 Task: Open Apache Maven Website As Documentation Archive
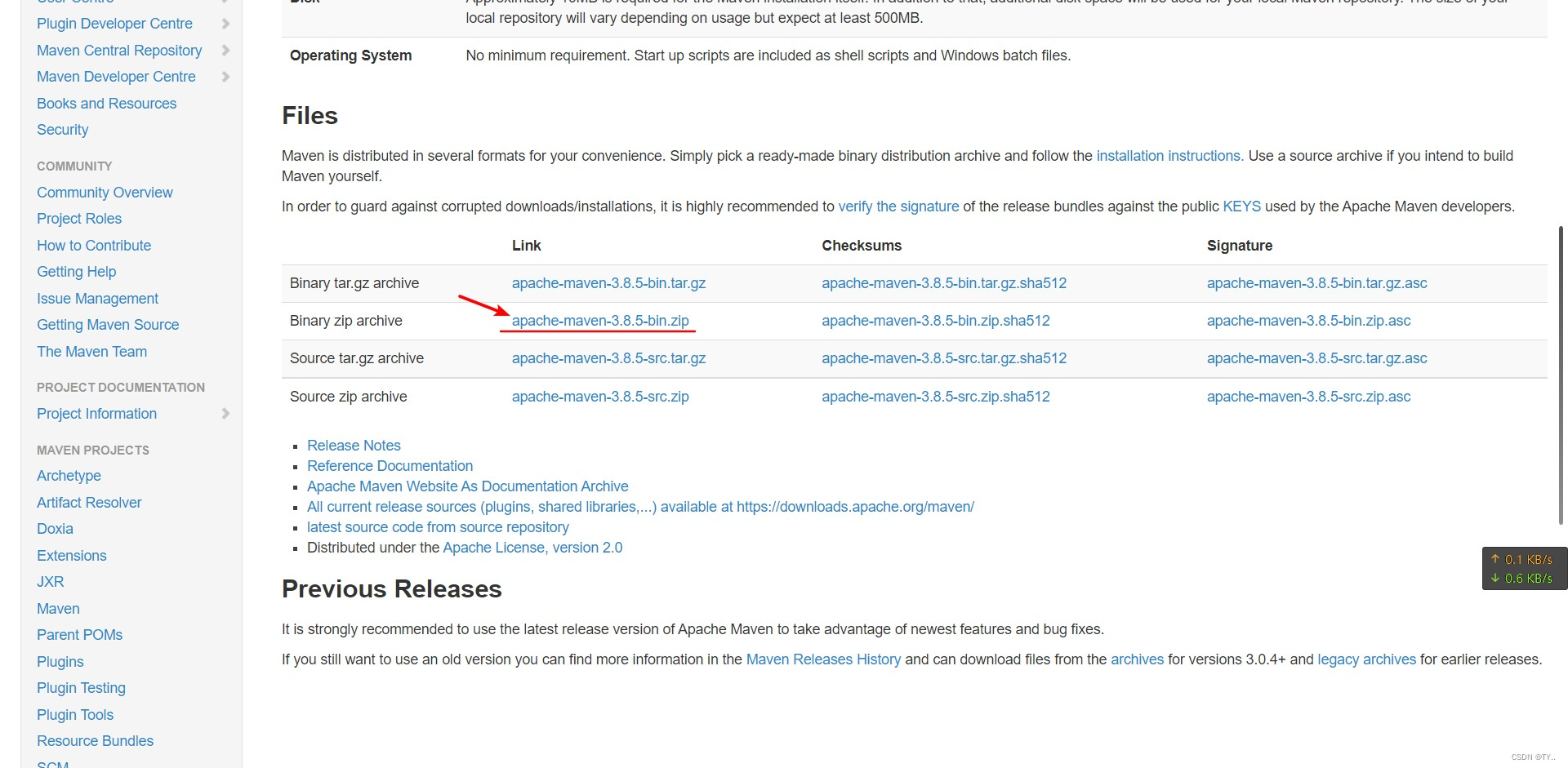point(467,486)
